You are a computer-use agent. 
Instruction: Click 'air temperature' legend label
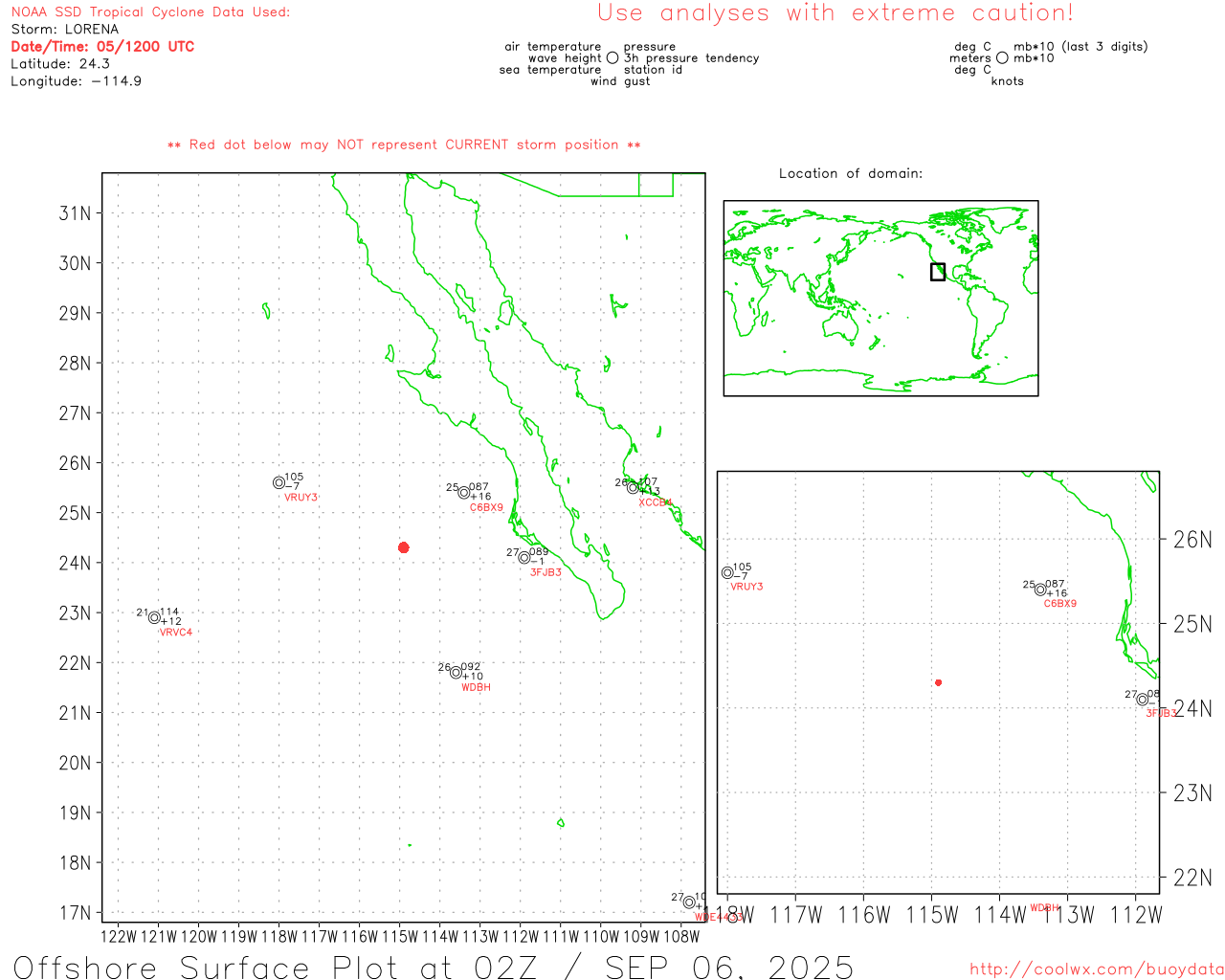[553, 47]
